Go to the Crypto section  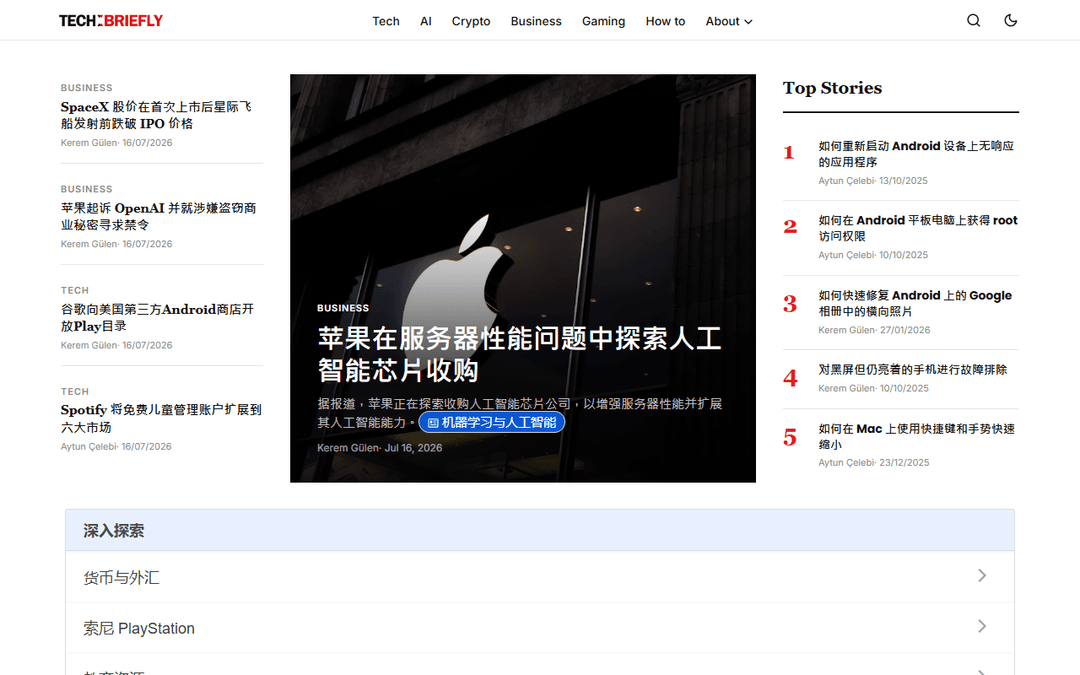471,21
